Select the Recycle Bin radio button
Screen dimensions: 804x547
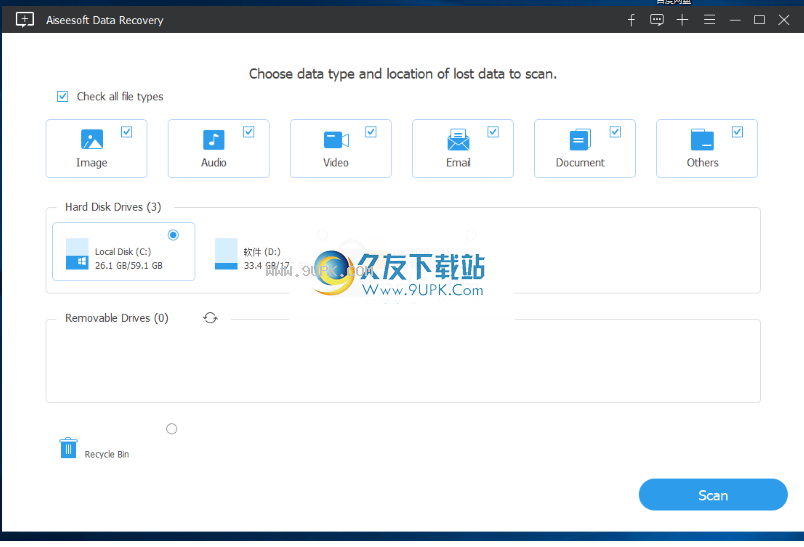pos(172,429)
